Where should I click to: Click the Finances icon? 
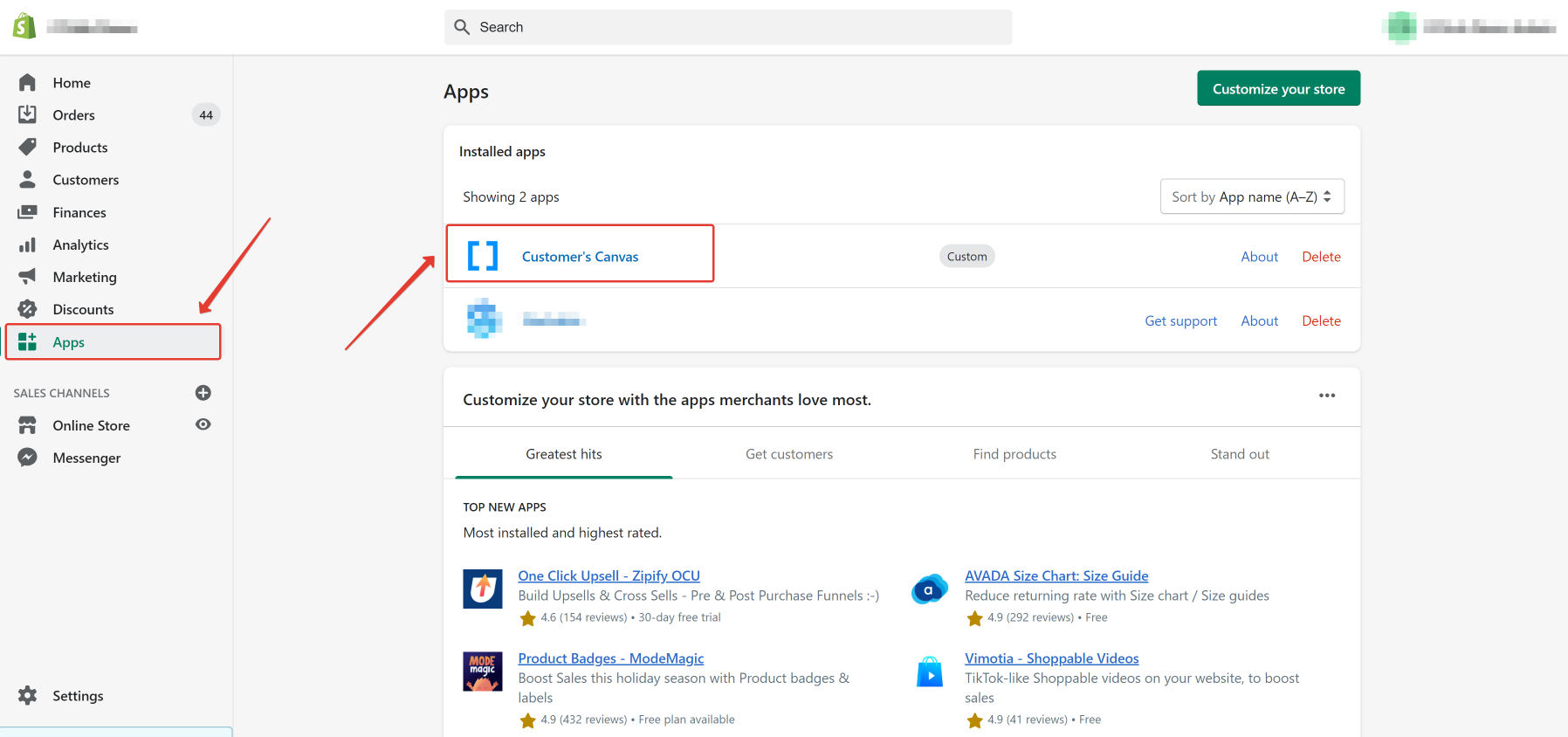pyautogui.click(x=27, y=212)
